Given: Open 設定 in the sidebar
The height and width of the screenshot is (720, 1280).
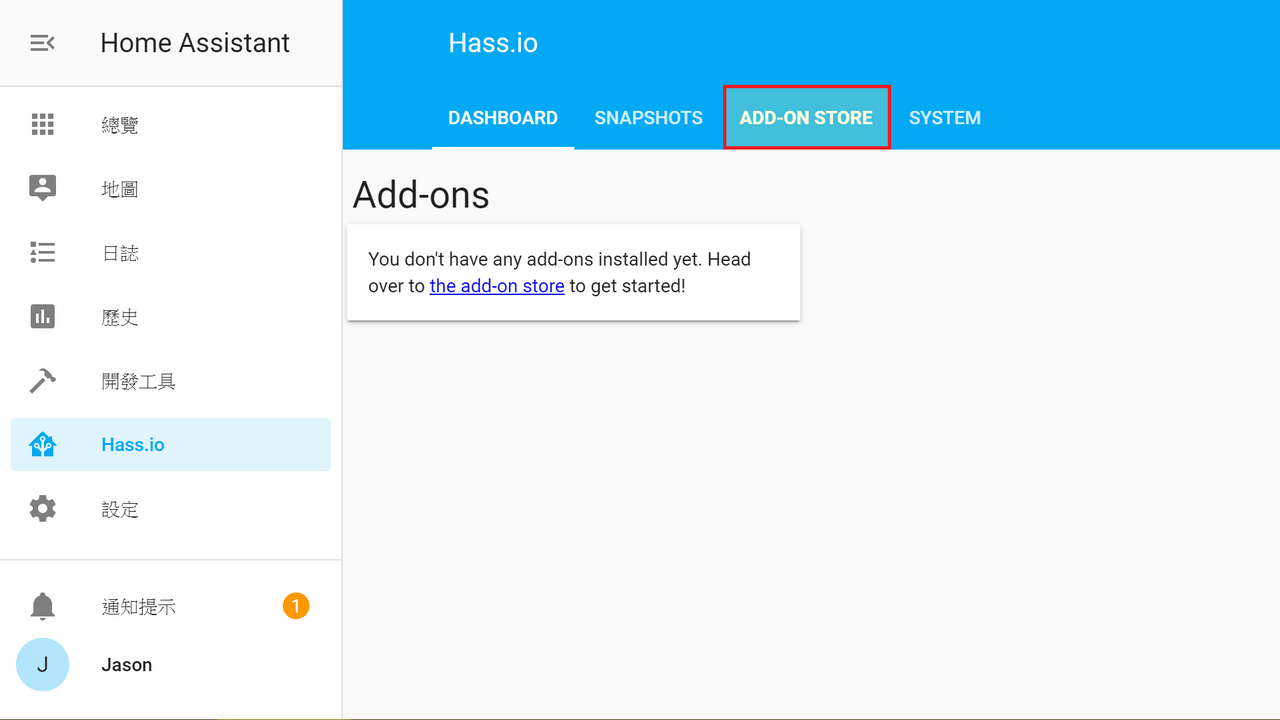Looking at the screenshot, I should point(120,509).
